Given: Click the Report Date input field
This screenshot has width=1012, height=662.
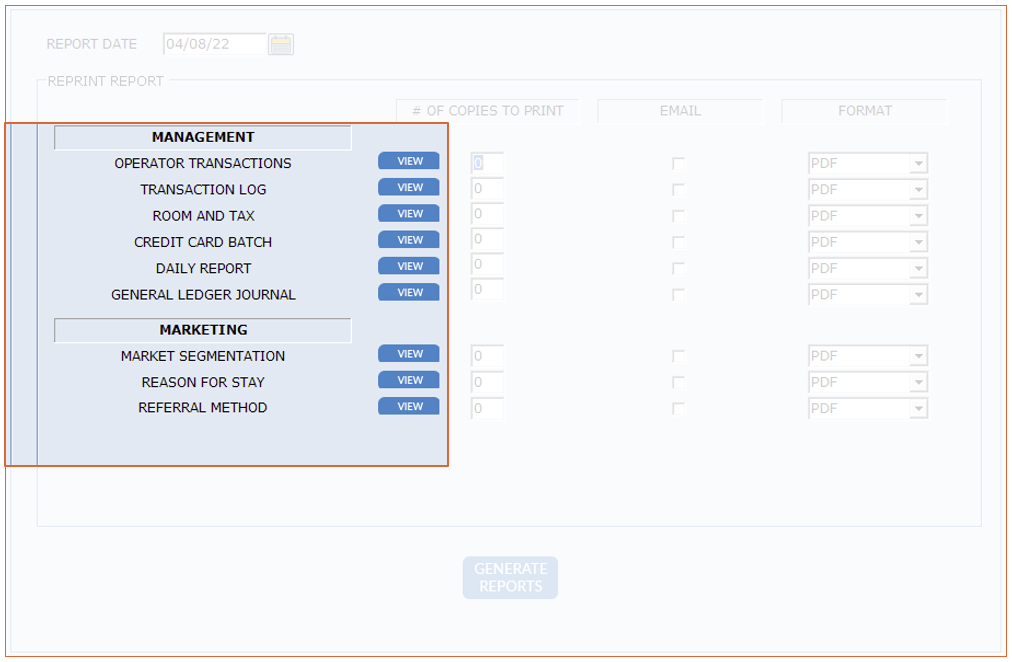Looking at the screenshot, I should [x=214, y=44].
